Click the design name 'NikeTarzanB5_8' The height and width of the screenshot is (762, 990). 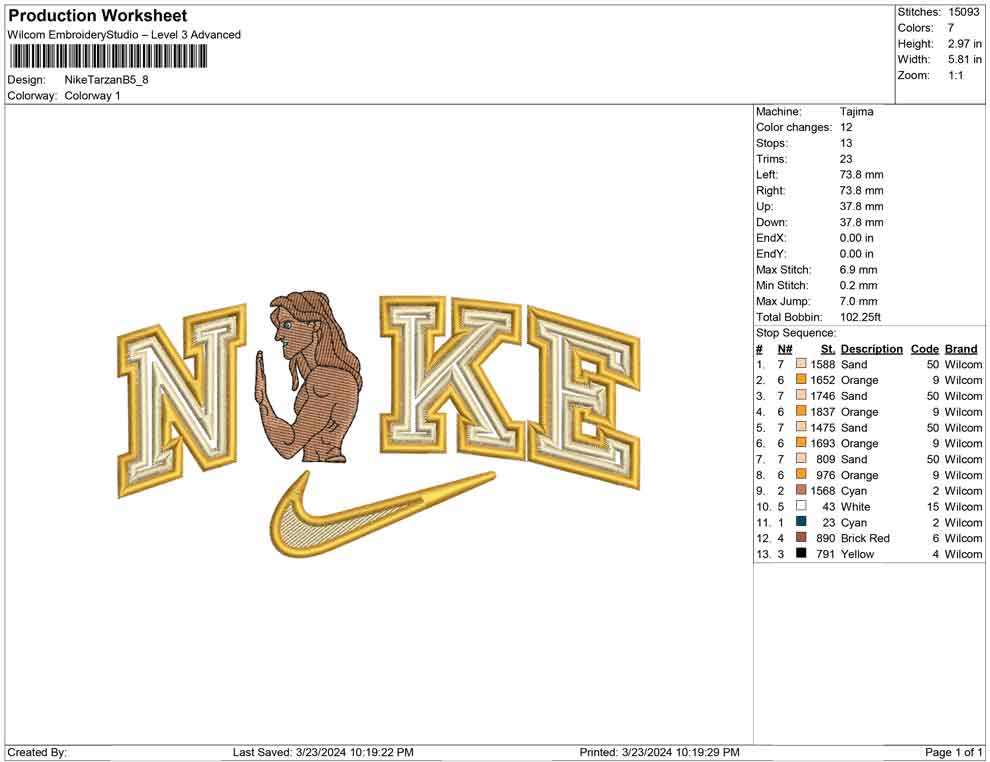107,80
